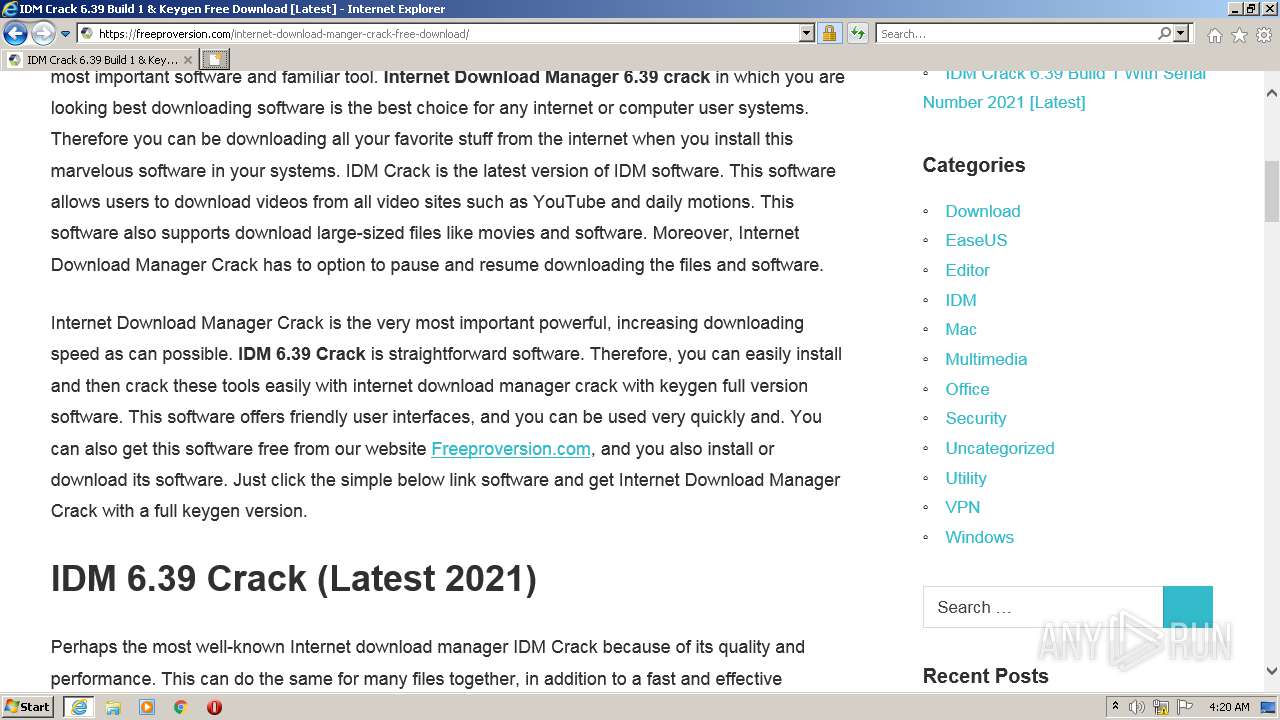1280x720 pixels.
Task: Click the volume speaker tray icon
Action: click(x=1138, y=707)
